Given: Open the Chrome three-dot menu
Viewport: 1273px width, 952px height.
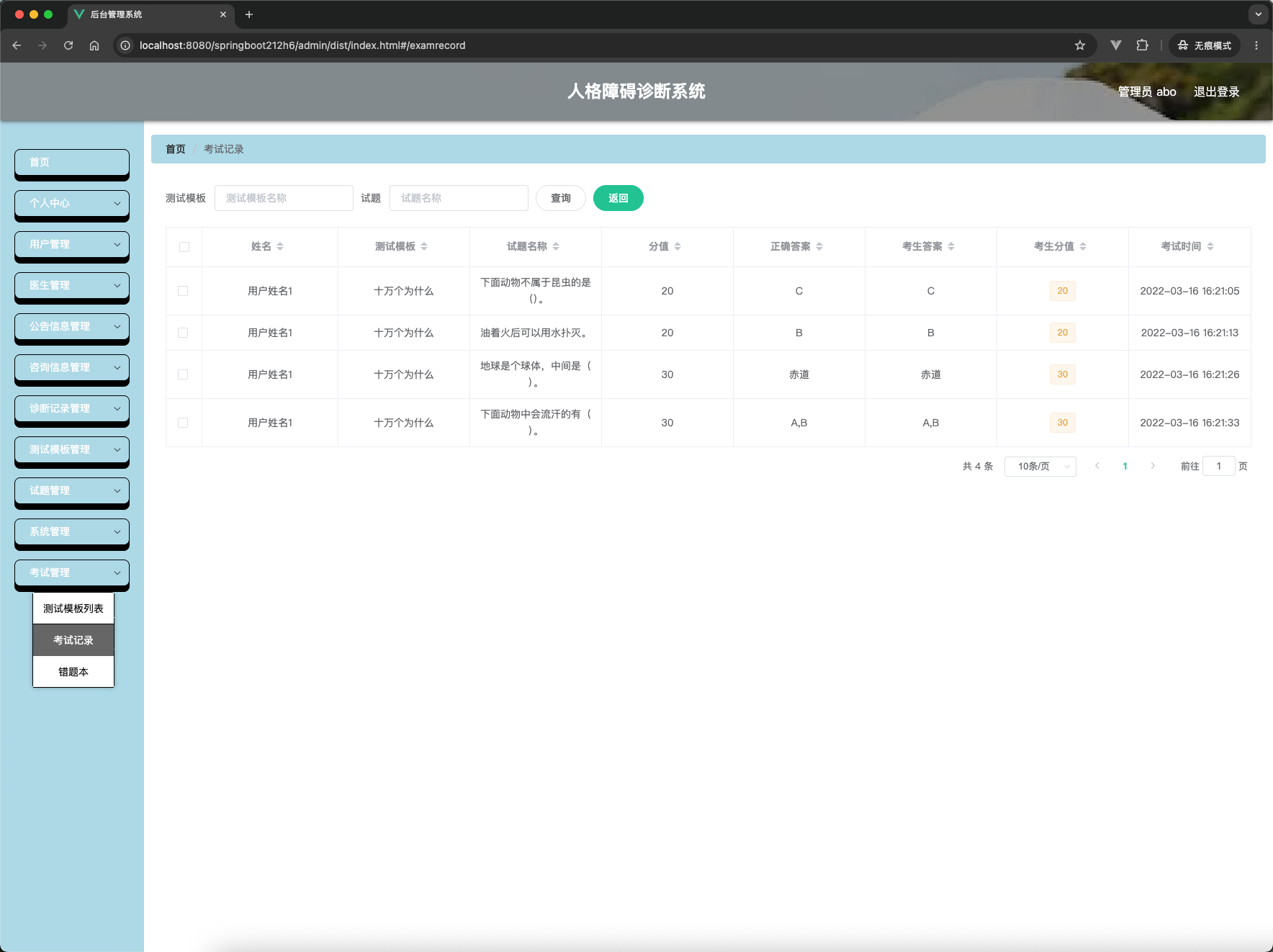Looking at the screenshot, I should pos(1256,45).
